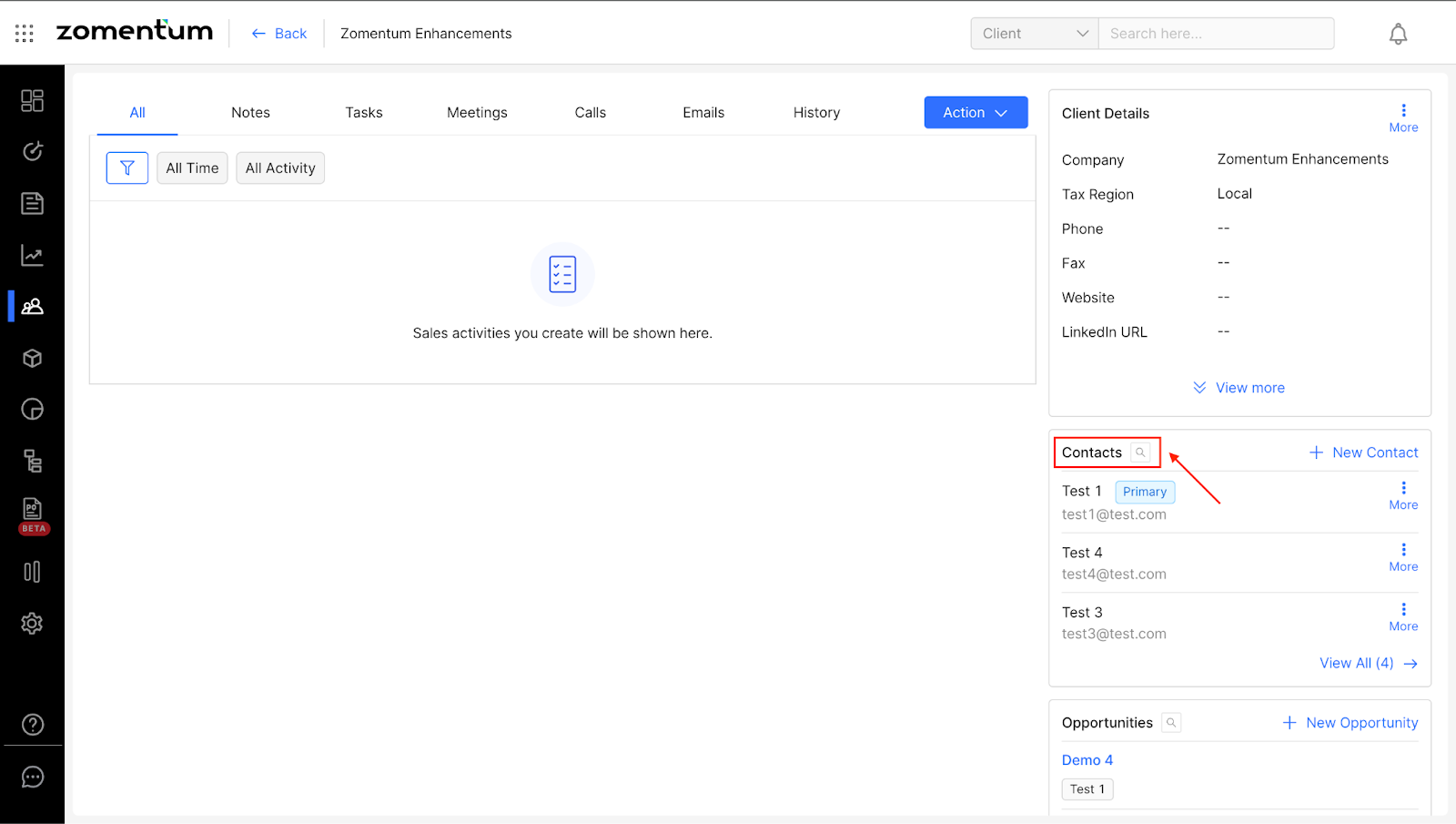
Task: Open the products cube icon in sidebar
Action: click(32, 358)
